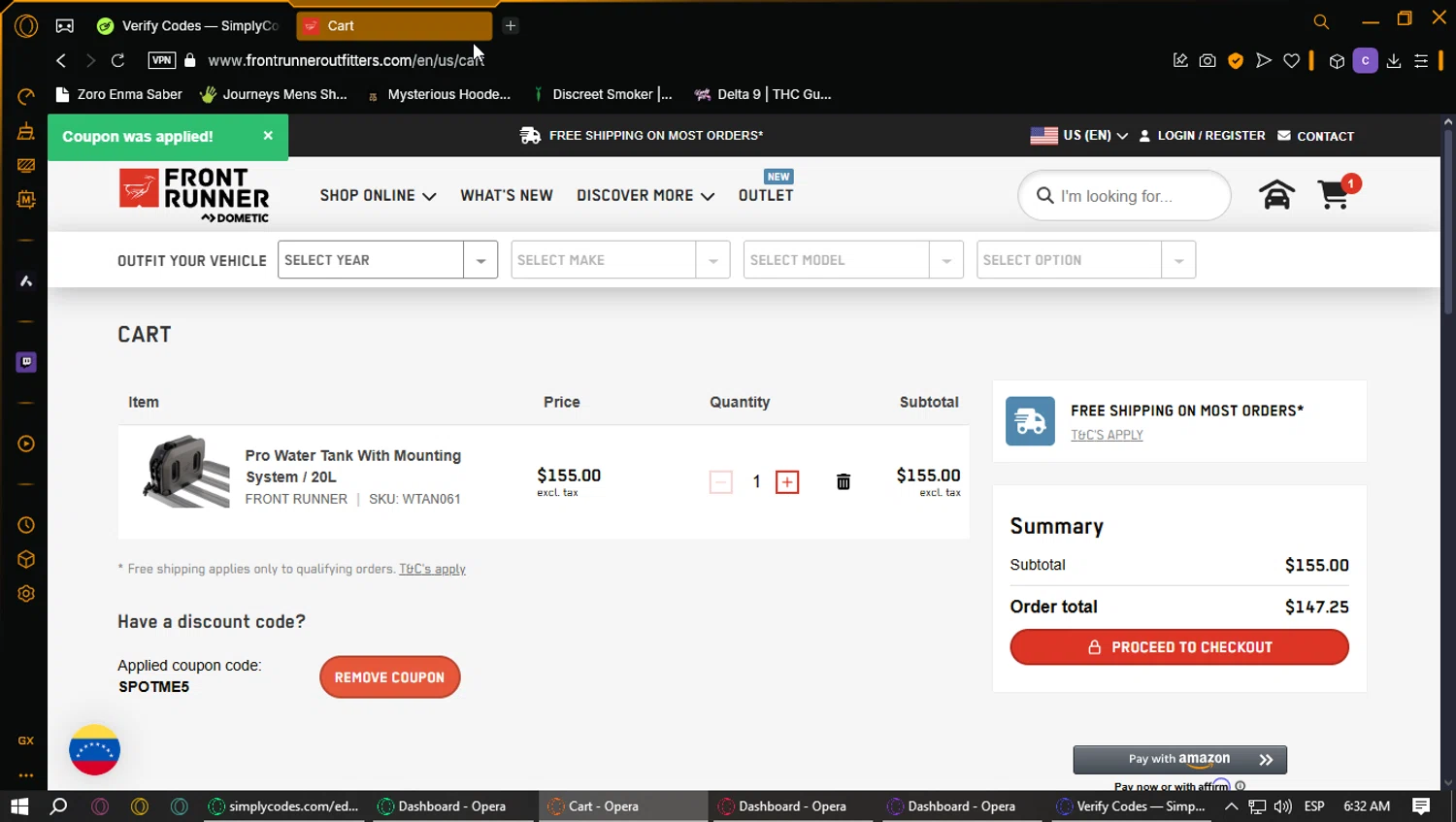Open Delta 9 THC Gu... bookmark
The width and height of the screenshot is (1456, 822).
click(x=763, y=94)
